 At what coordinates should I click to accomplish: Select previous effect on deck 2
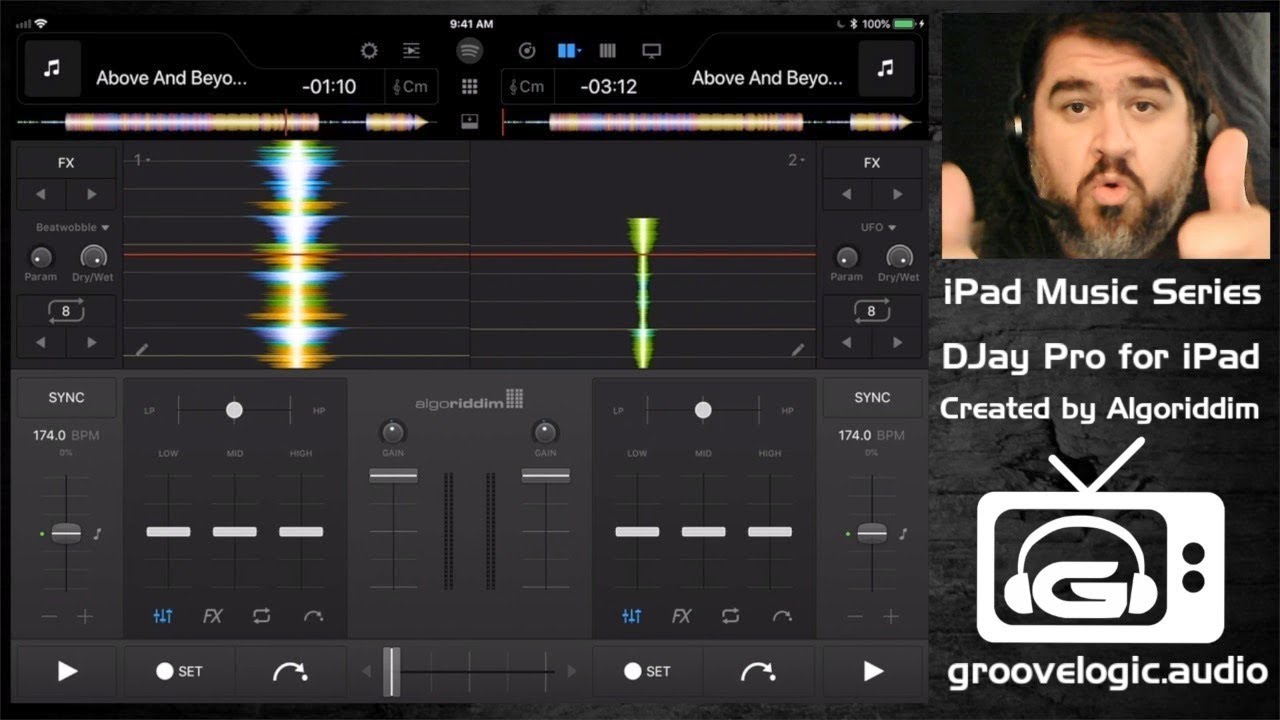click(847, 195)
